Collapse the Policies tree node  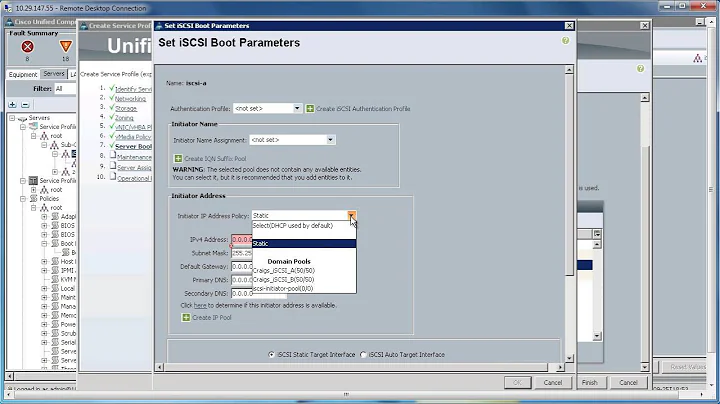(x=23, y=199)
